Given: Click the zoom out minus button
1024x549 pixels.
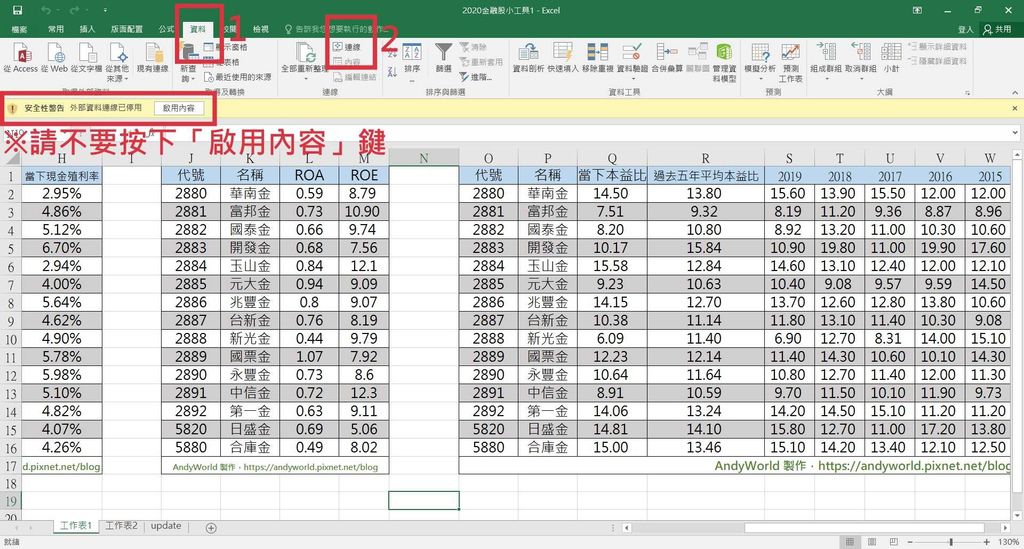Looking at the screenshot, I should pos(910,542).
